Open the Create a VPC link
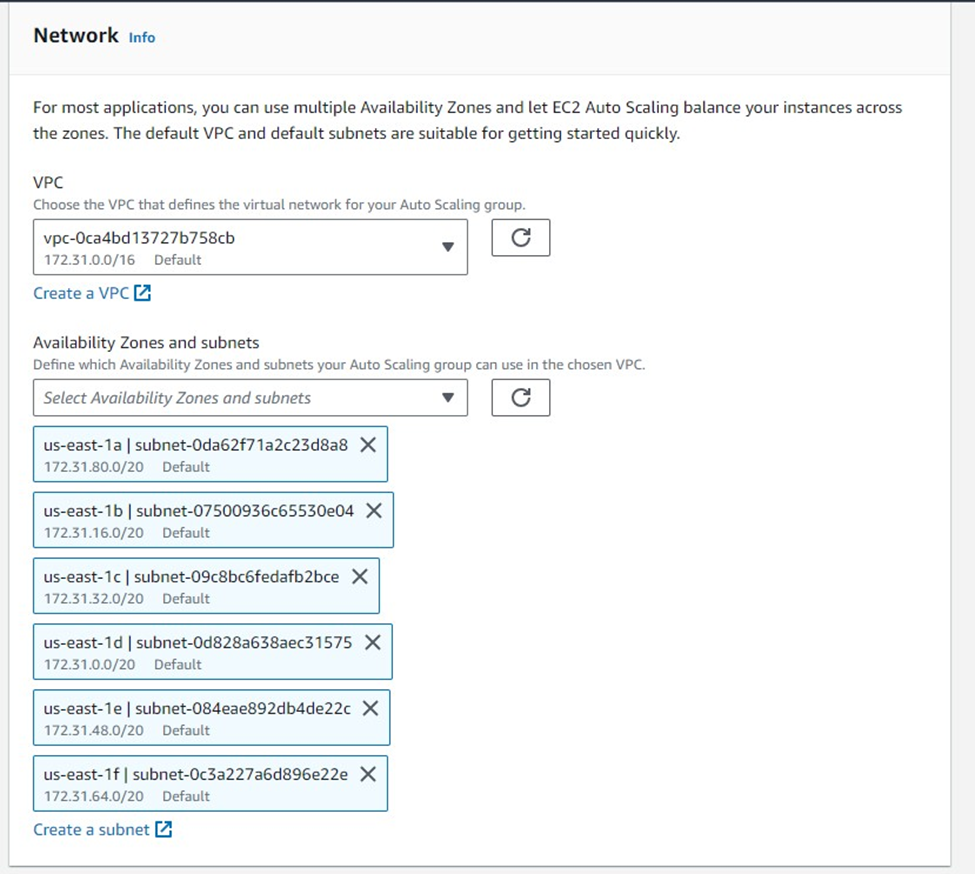 [81, 293]
